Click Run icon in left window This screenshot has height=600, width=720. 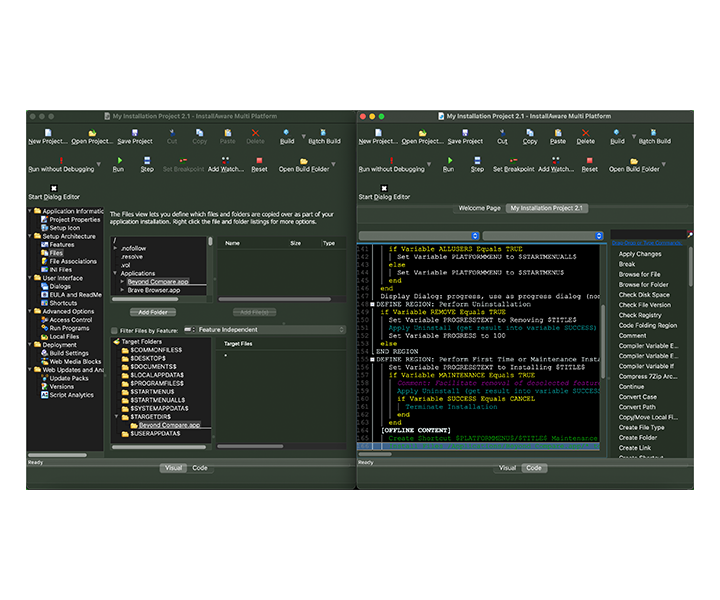[x=119, y=160]
